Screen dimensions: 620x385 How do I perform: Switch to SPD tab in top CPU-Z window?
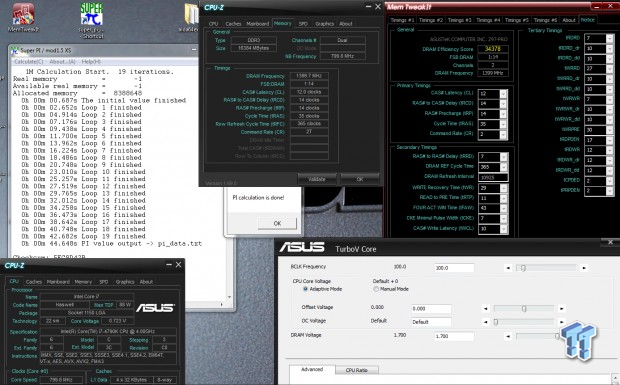303,24
